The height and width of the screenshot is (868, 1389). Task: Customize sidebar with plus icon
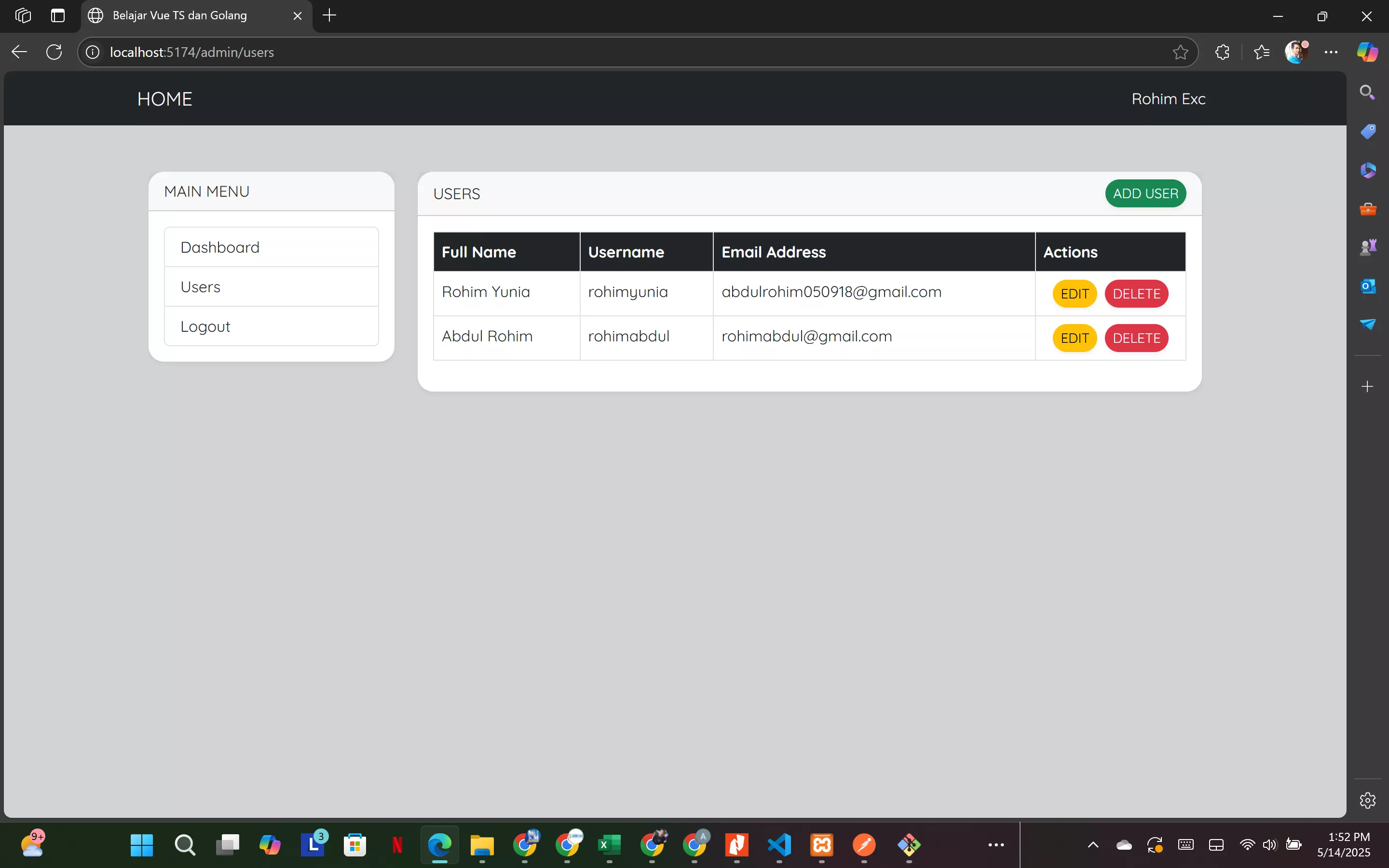[x=1367, y=386]
